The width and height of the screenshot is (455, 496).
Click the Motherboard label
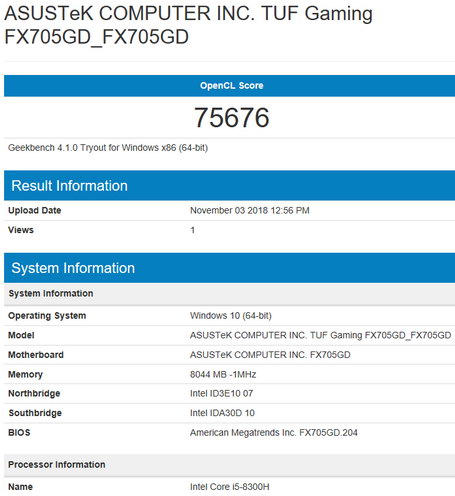click(36, 355)
